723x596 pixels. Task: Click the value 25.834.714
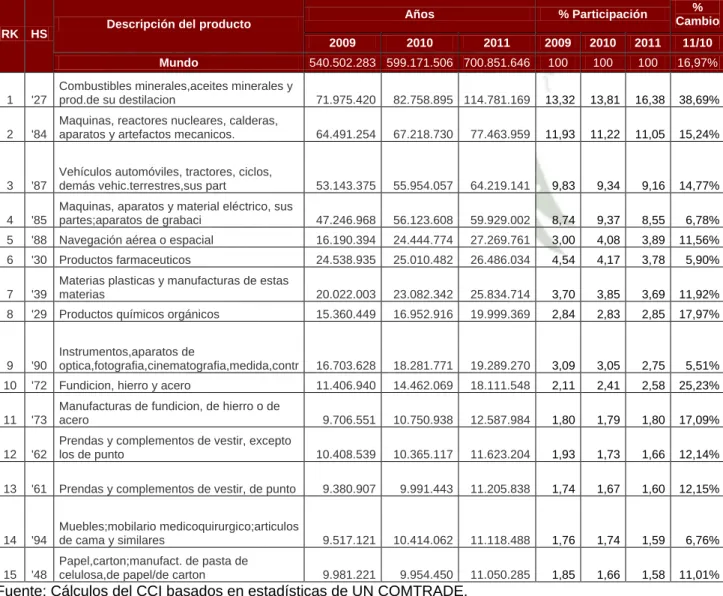click(x=500, y=294)
